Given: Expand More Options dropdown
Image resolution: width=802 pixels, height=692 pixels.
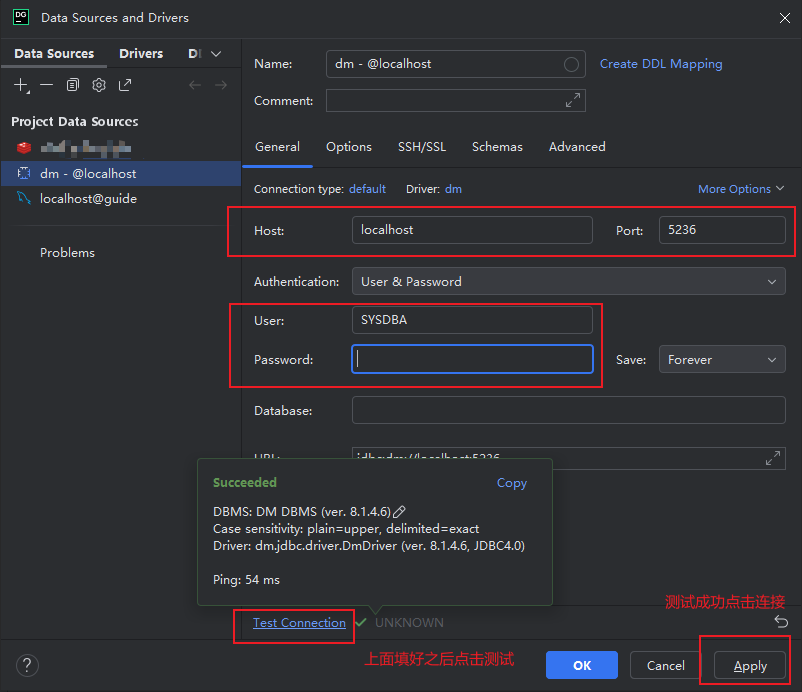Looking at the screenshot, I should [741, 189].
